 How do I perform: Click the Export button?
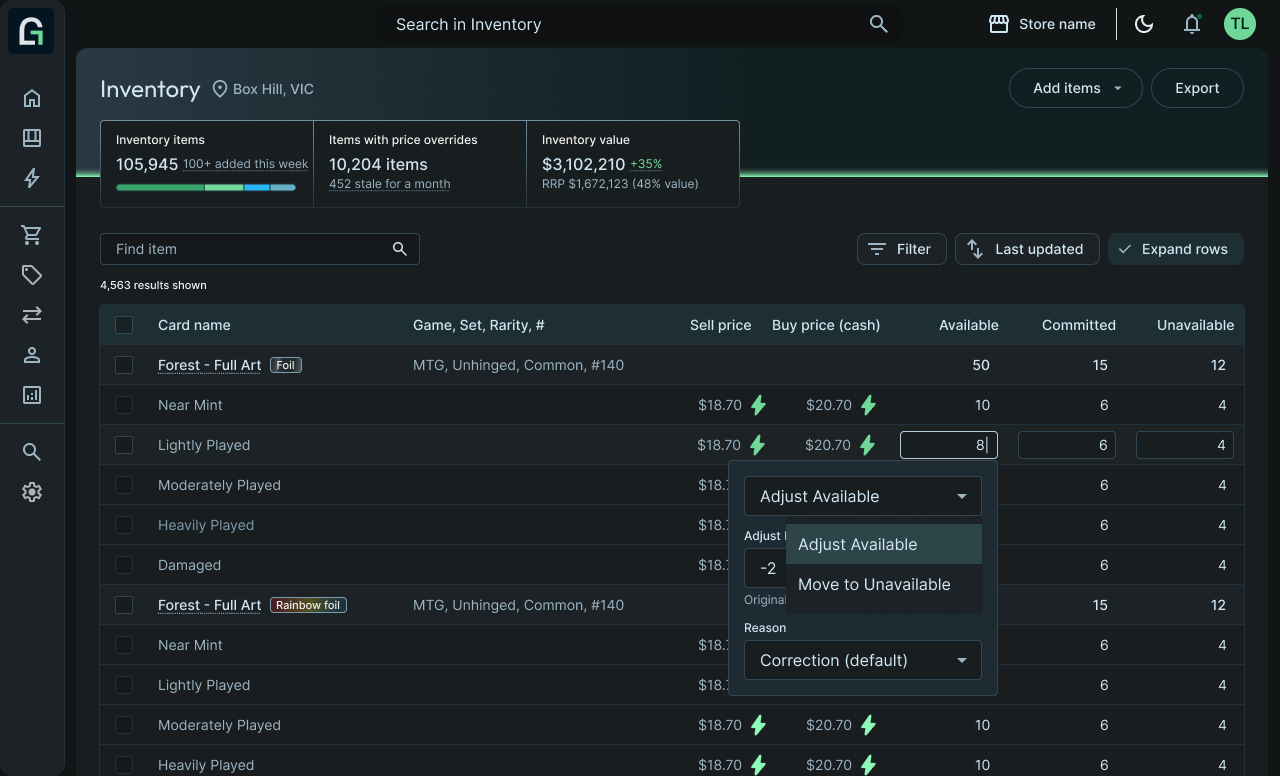(x=1197, y=88)
